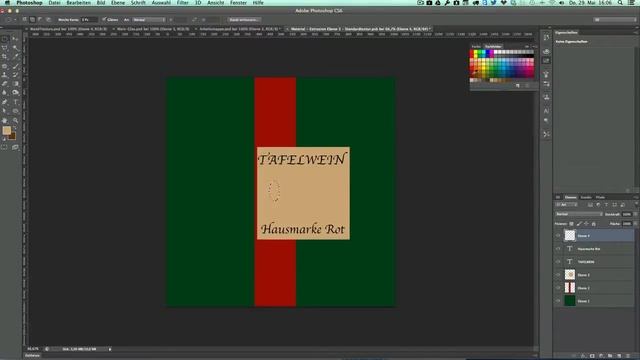Viewport: 640px width, 360px height.
Task: Pick the red swatch in Farbfelder panel
Action: pos(472,53)
